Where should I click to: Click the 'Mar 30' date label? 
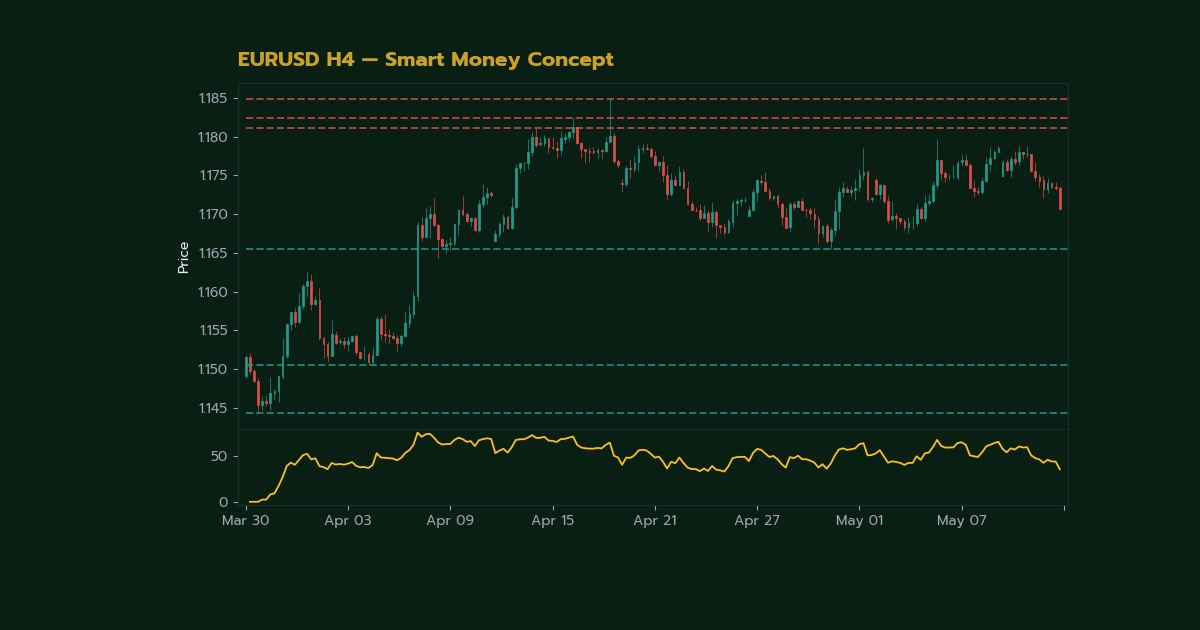coord(245,521)
